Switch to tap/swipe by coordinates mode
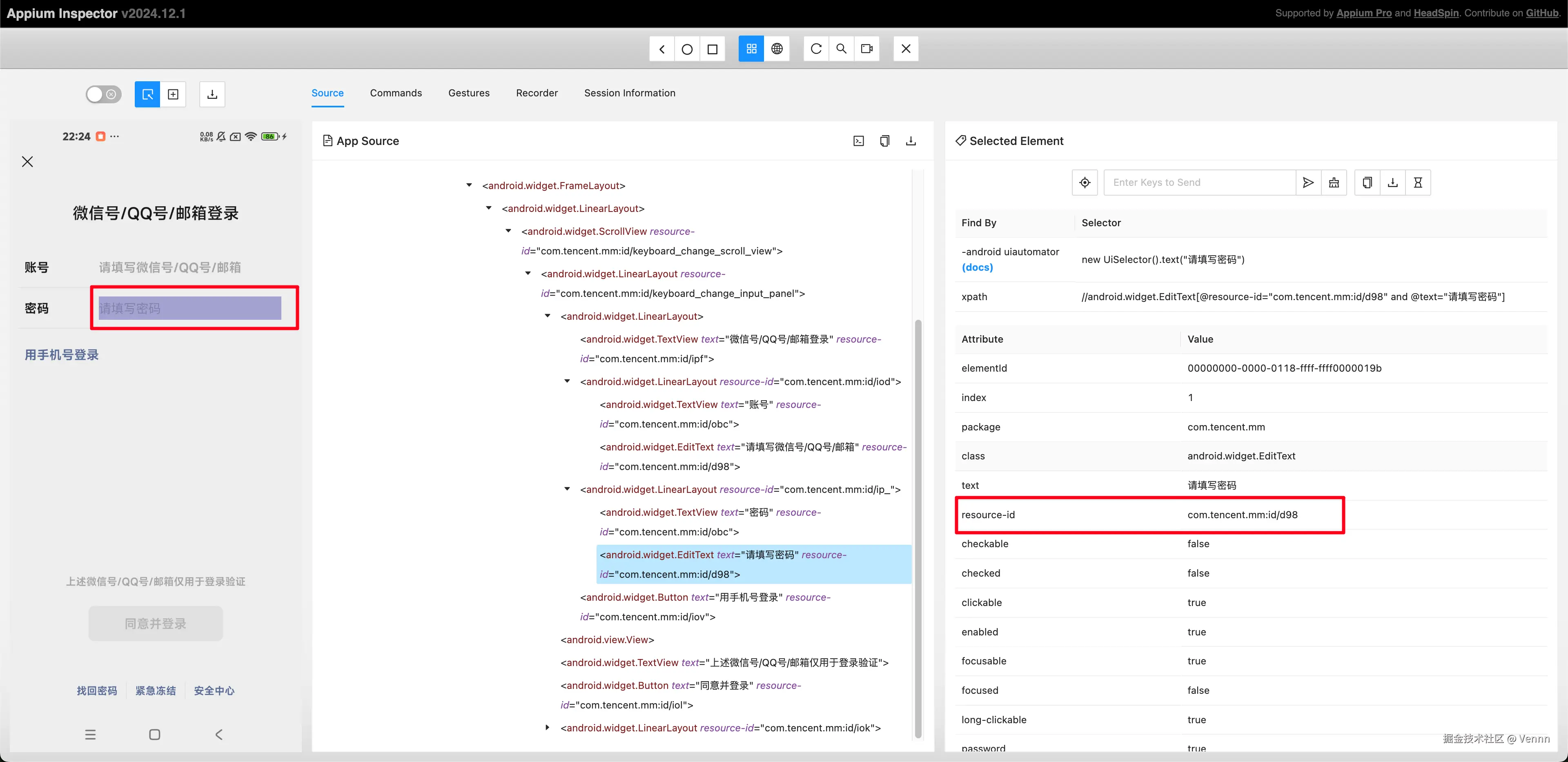This screenshot has width=1568, height=762. (174, 94)
